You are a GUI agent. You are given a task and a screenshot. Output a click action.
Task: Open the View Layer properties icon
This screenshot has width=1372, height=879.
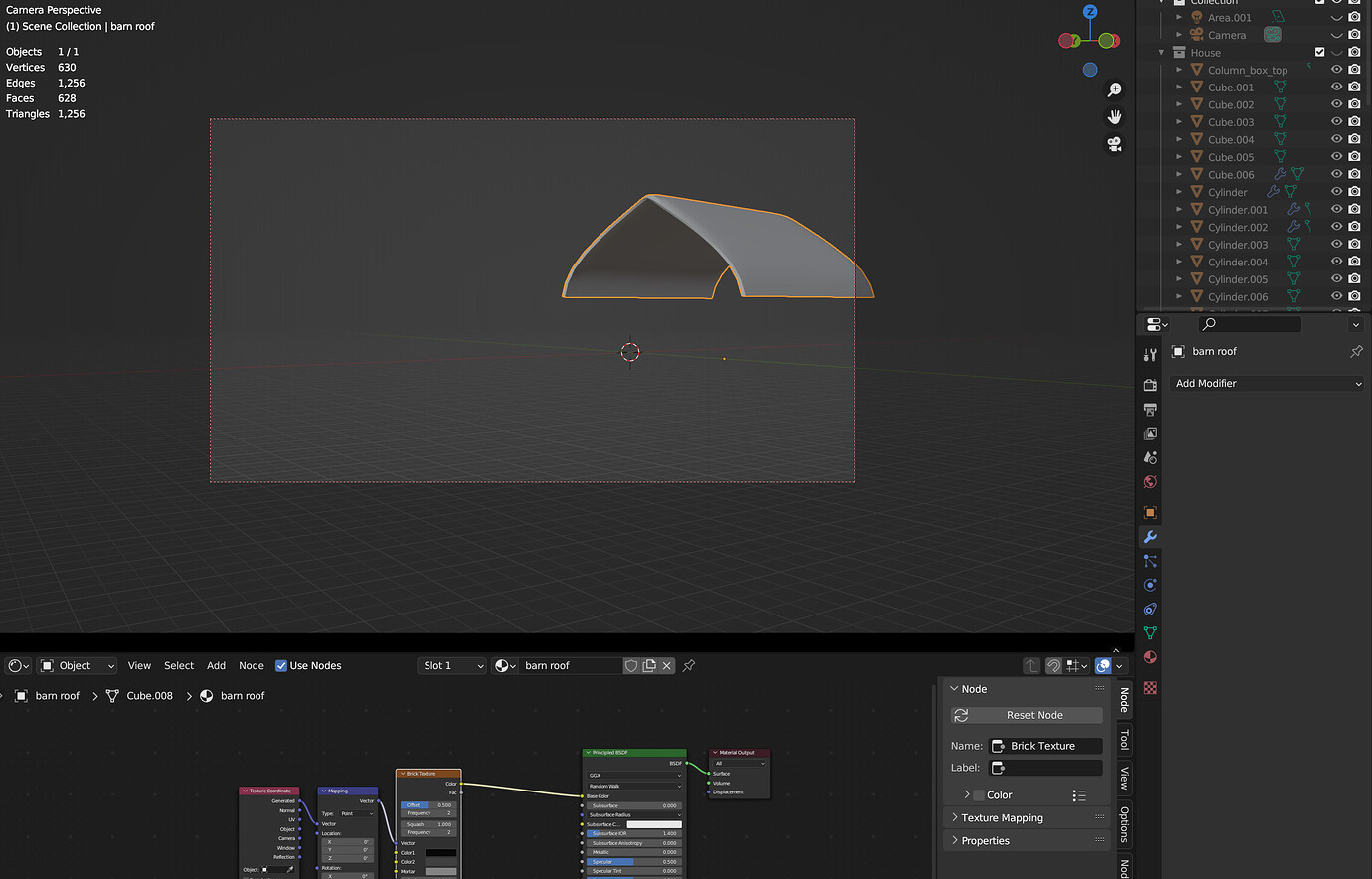click(x=1150, y=434)
